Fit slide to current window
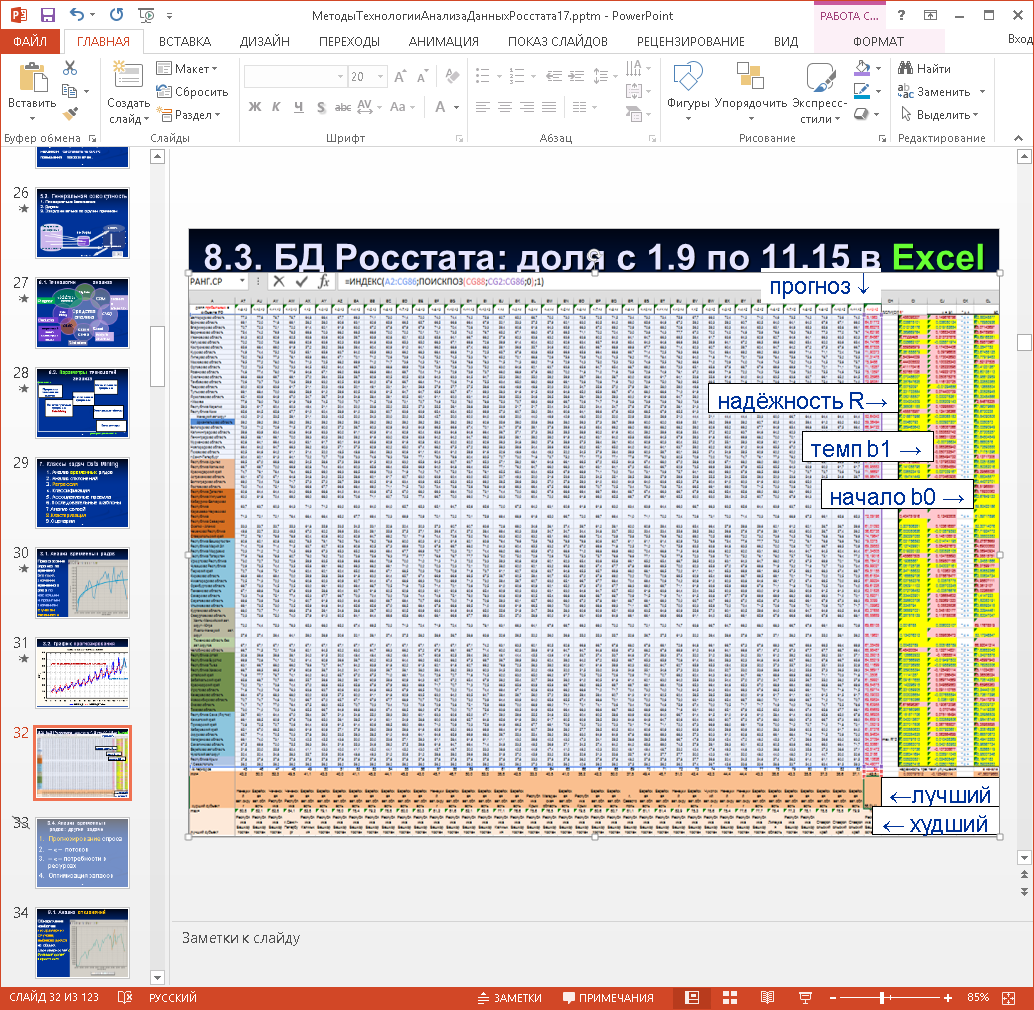 click(x=1008, y=998)
